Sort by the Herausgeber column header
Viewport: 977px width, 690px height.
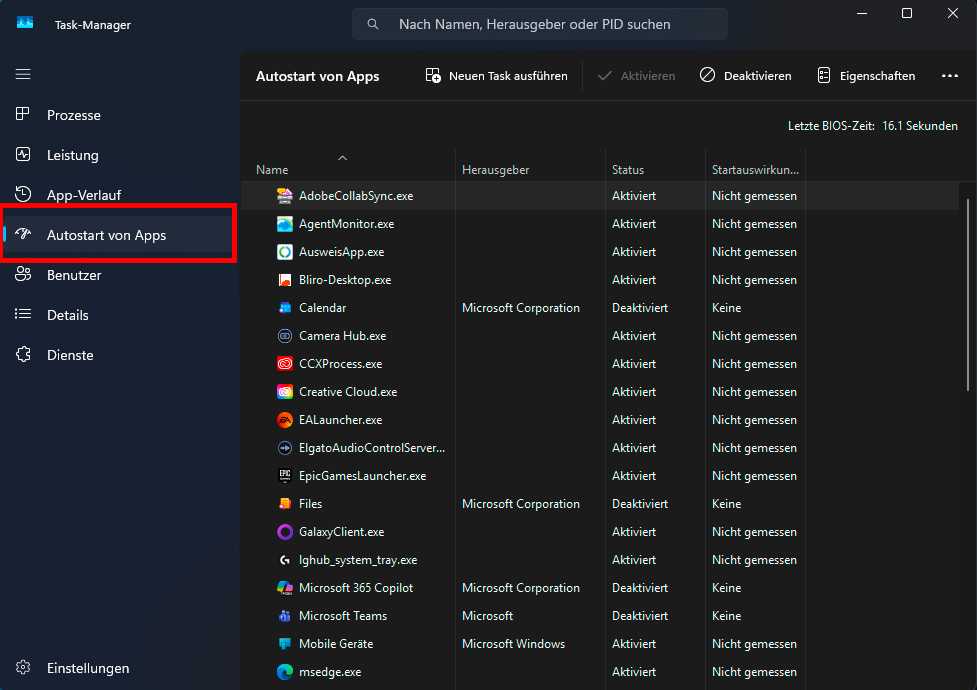495,170
